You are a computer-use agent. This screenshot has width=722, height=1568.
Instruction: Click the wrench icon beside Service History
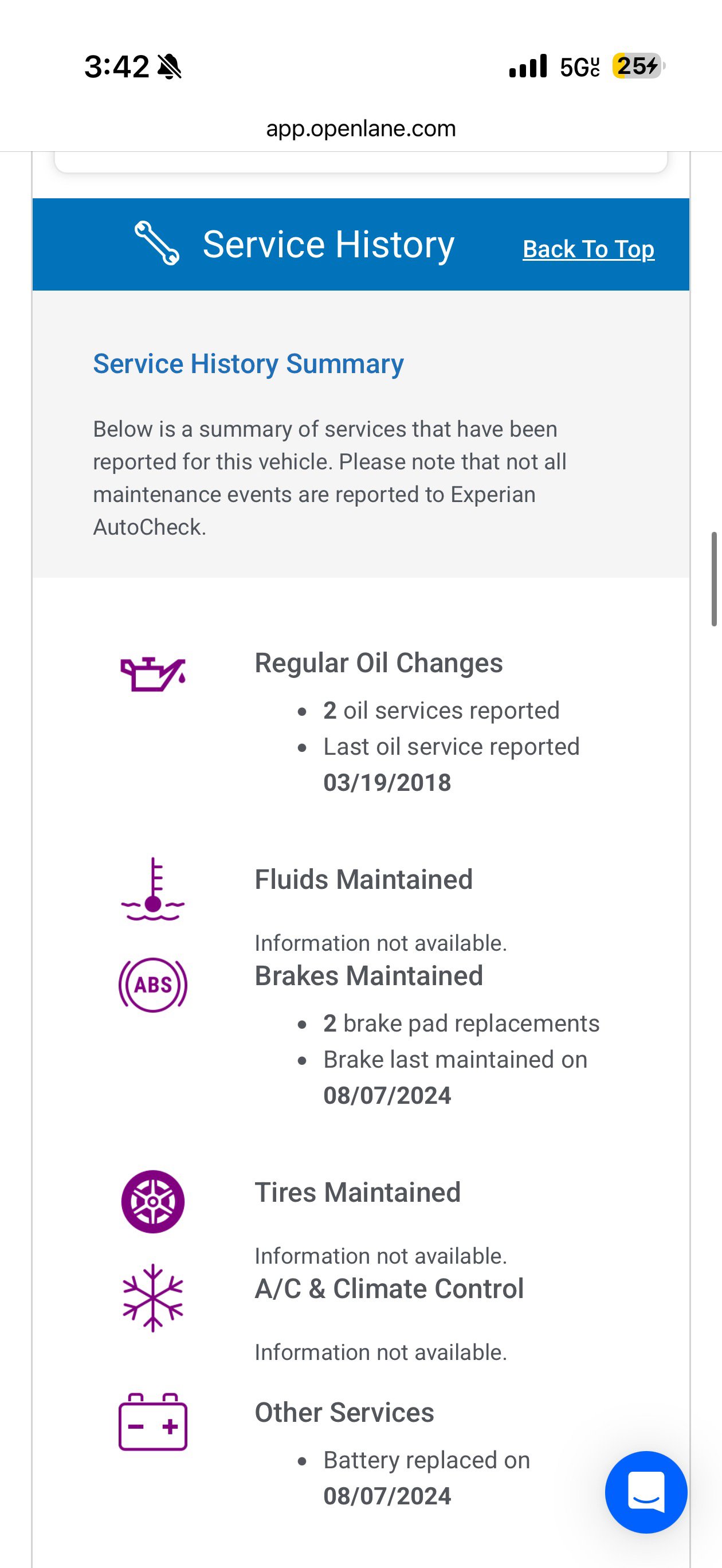[157, 244]
